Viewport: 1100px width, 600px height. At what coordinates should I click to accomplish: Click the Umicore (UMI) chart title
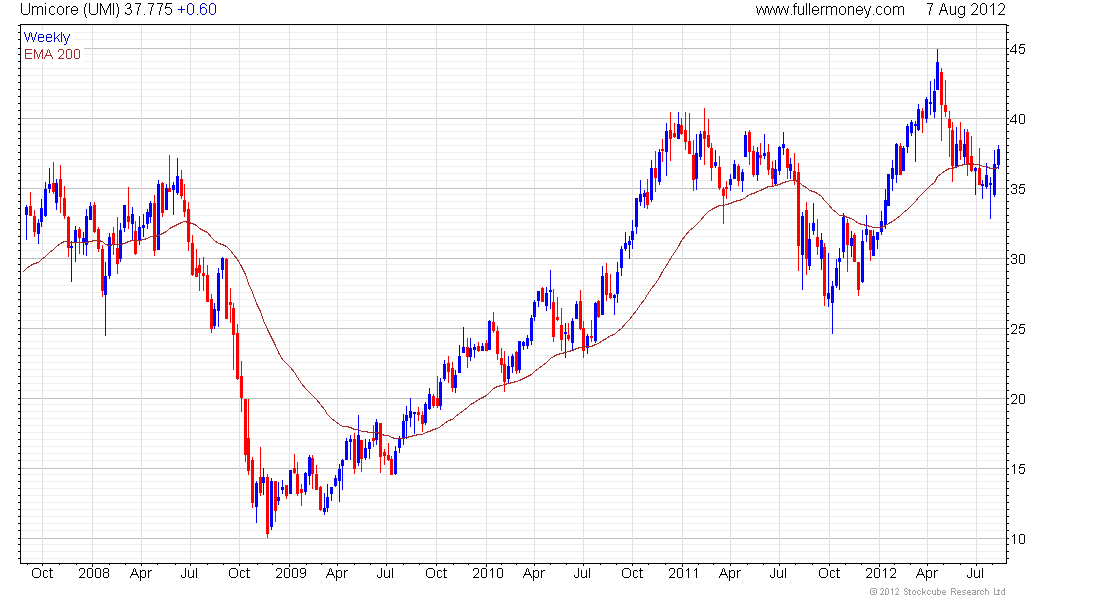coord(70,10)
